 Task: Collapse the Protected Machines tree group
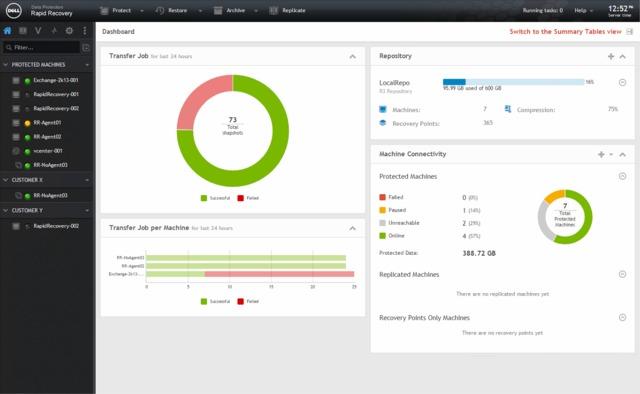6,65
